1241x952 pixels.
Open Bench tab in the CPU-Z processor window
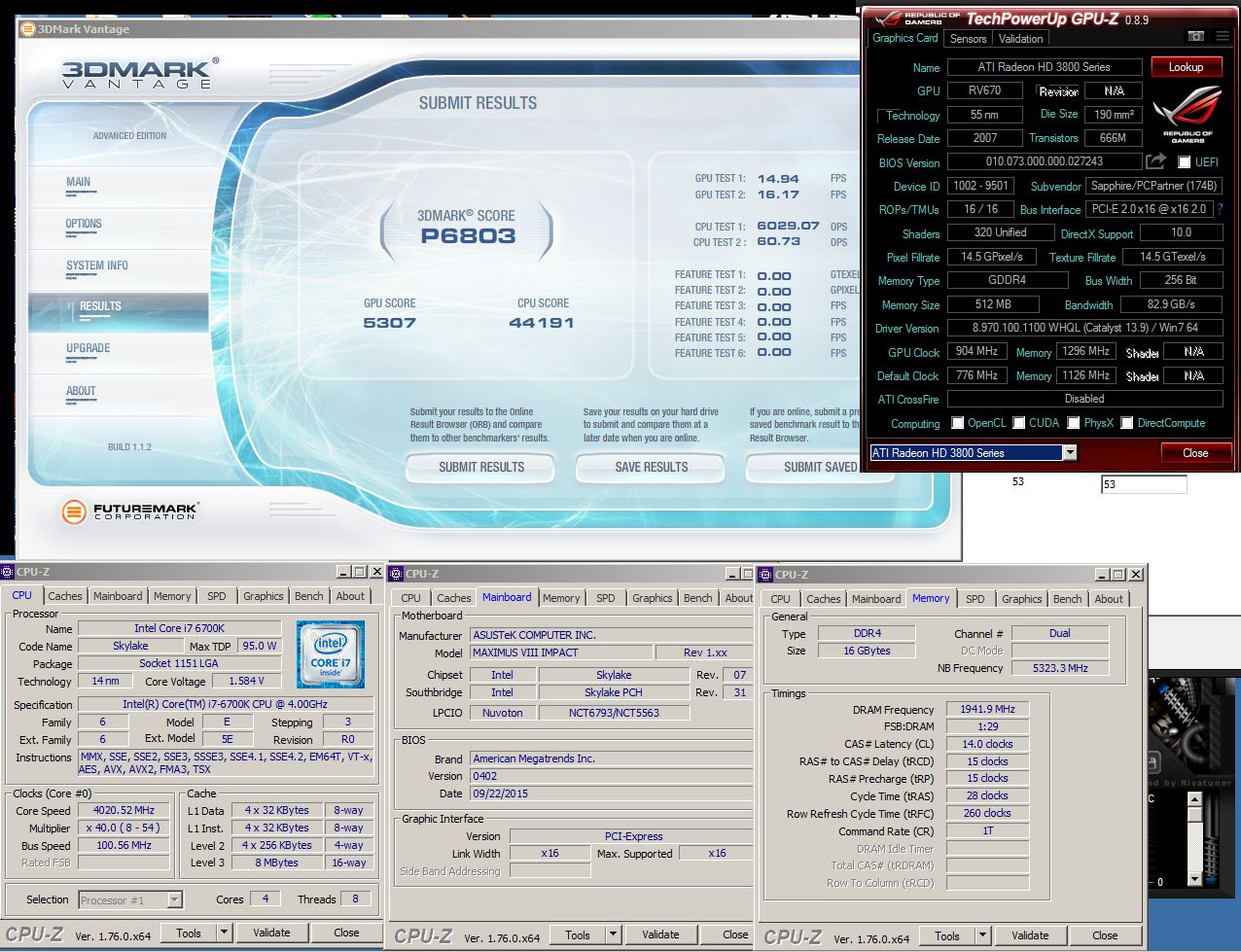pos(309,596)
